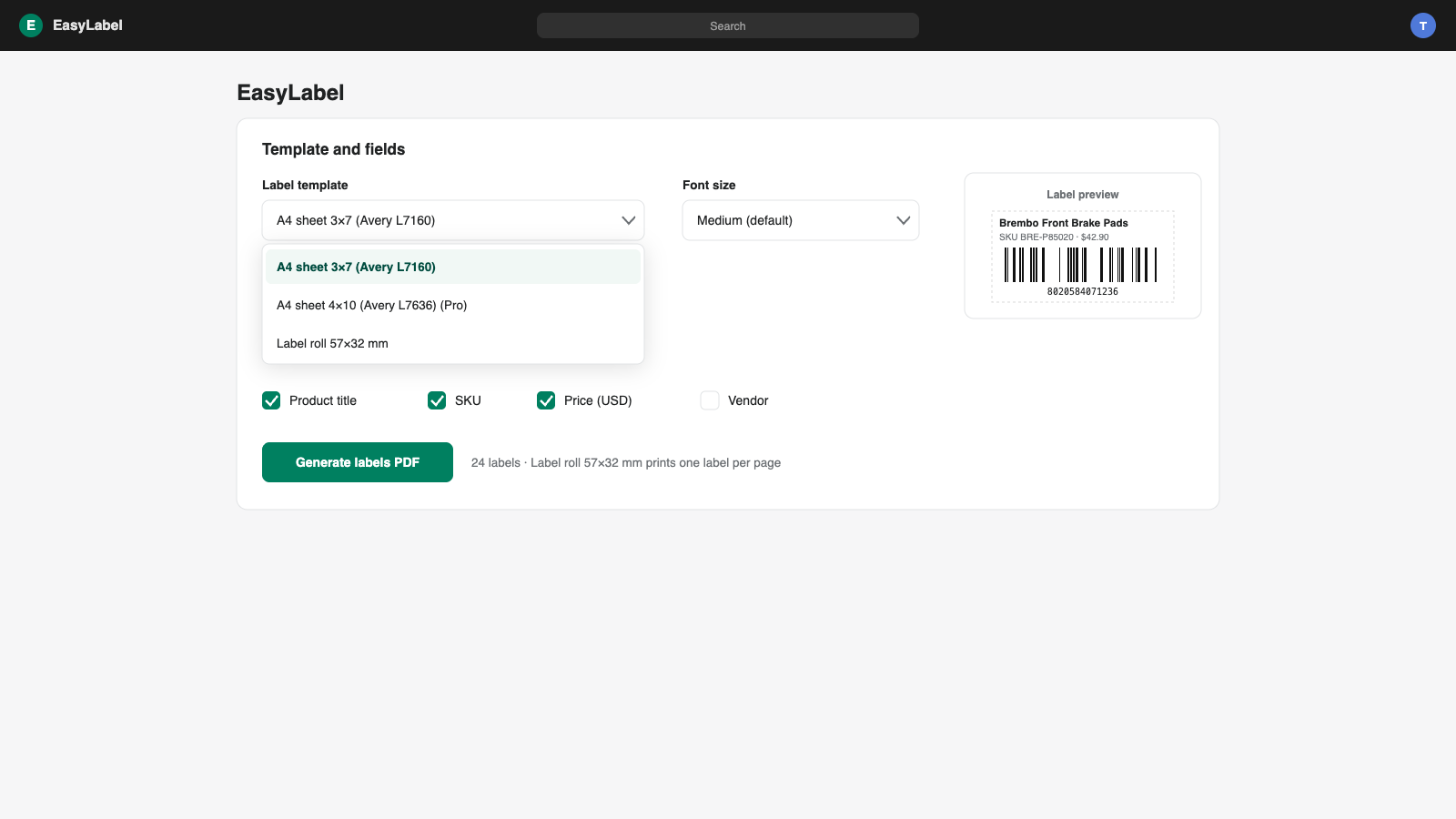The width and height of the screenshot is (1456, 819).
Task: Click the barcode image in label preview
Action: click(1081, 265)
